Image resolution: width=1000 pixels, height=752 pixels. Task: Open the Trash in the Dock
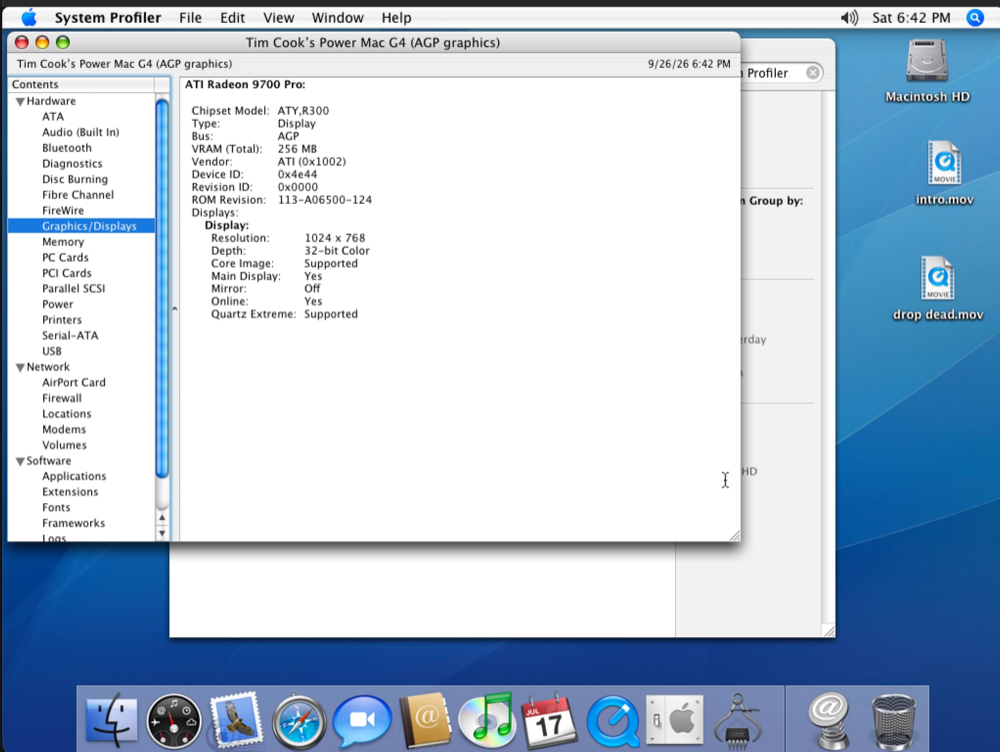click(x=893, y=721)
